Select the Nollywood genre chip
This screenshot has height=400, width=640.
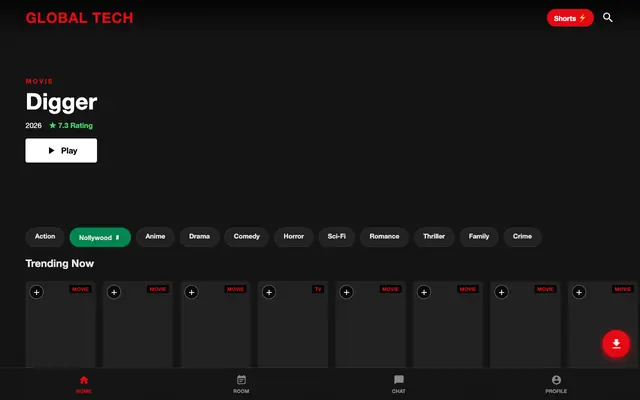click(x=100, y=237)
